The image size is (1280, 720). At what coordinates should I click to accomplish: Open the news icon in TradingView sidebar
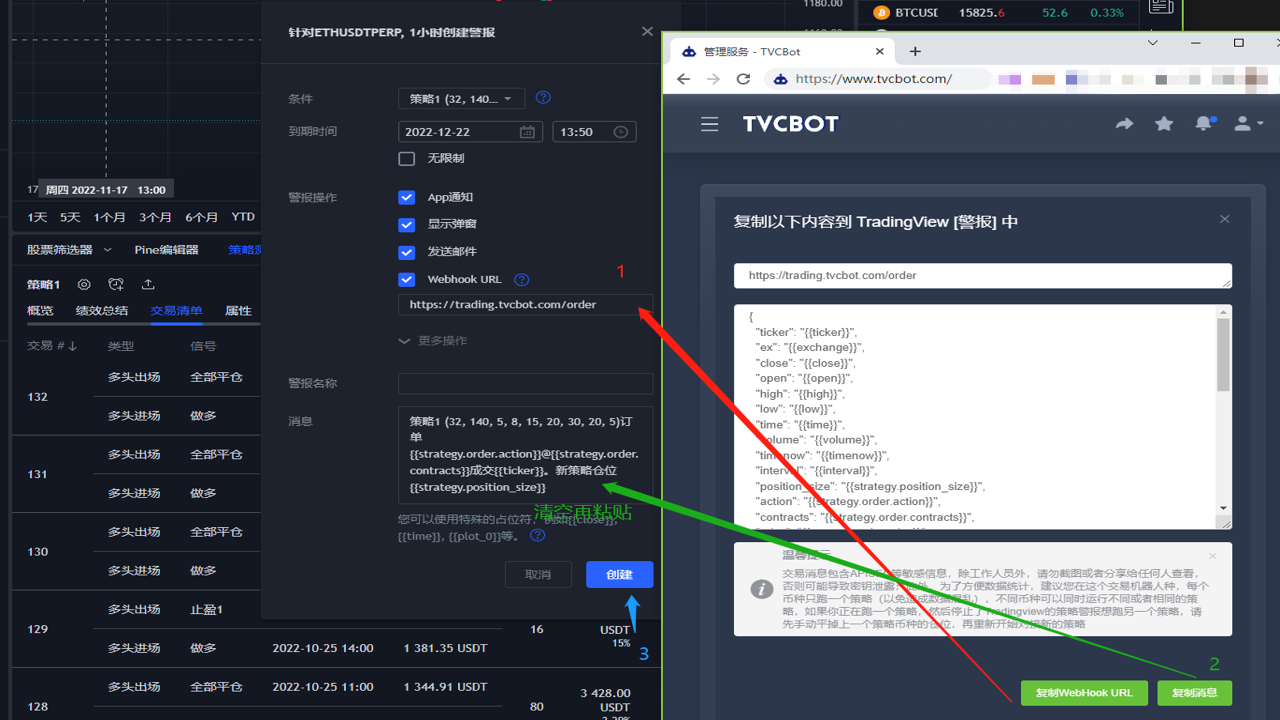click(x=1160, y=7)
